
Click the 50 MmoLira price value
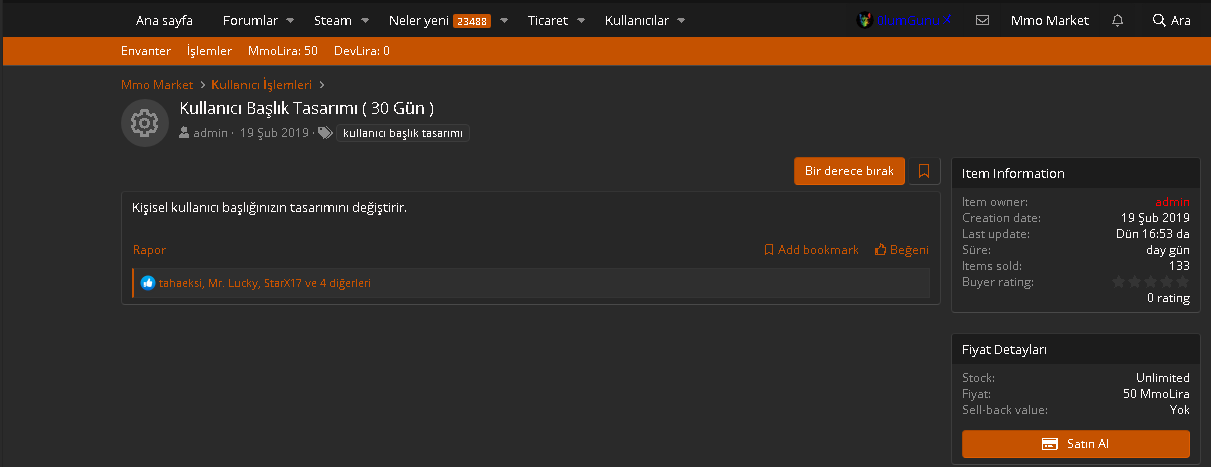point(1156,394)
